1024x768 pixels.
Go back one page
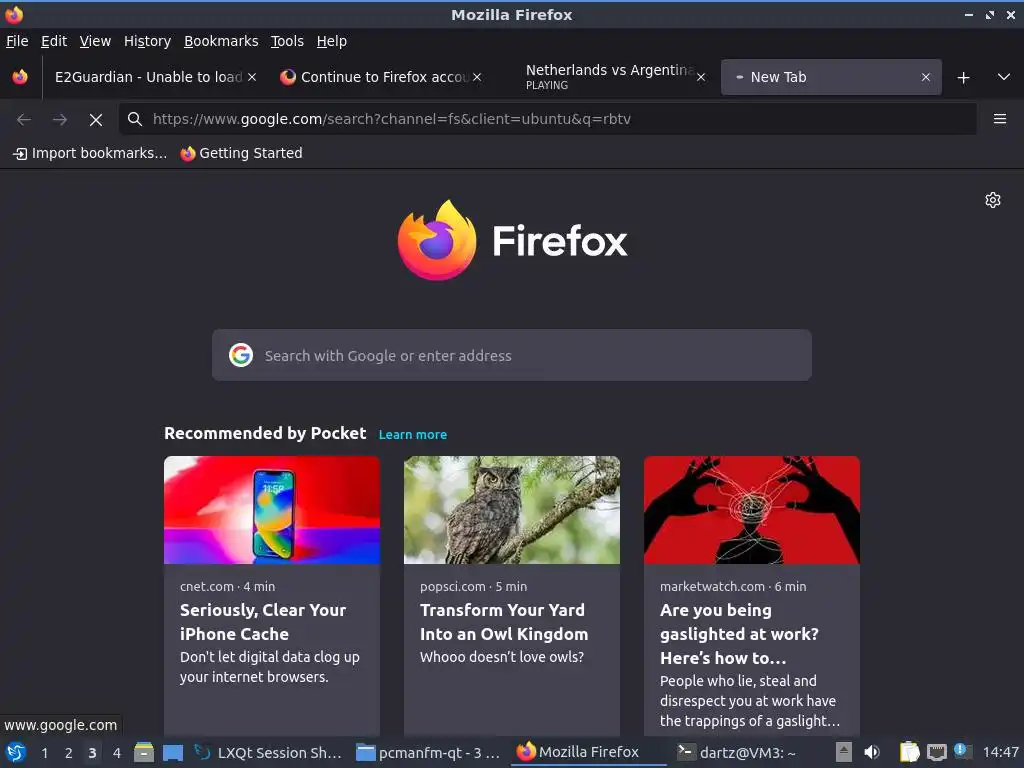24,120
